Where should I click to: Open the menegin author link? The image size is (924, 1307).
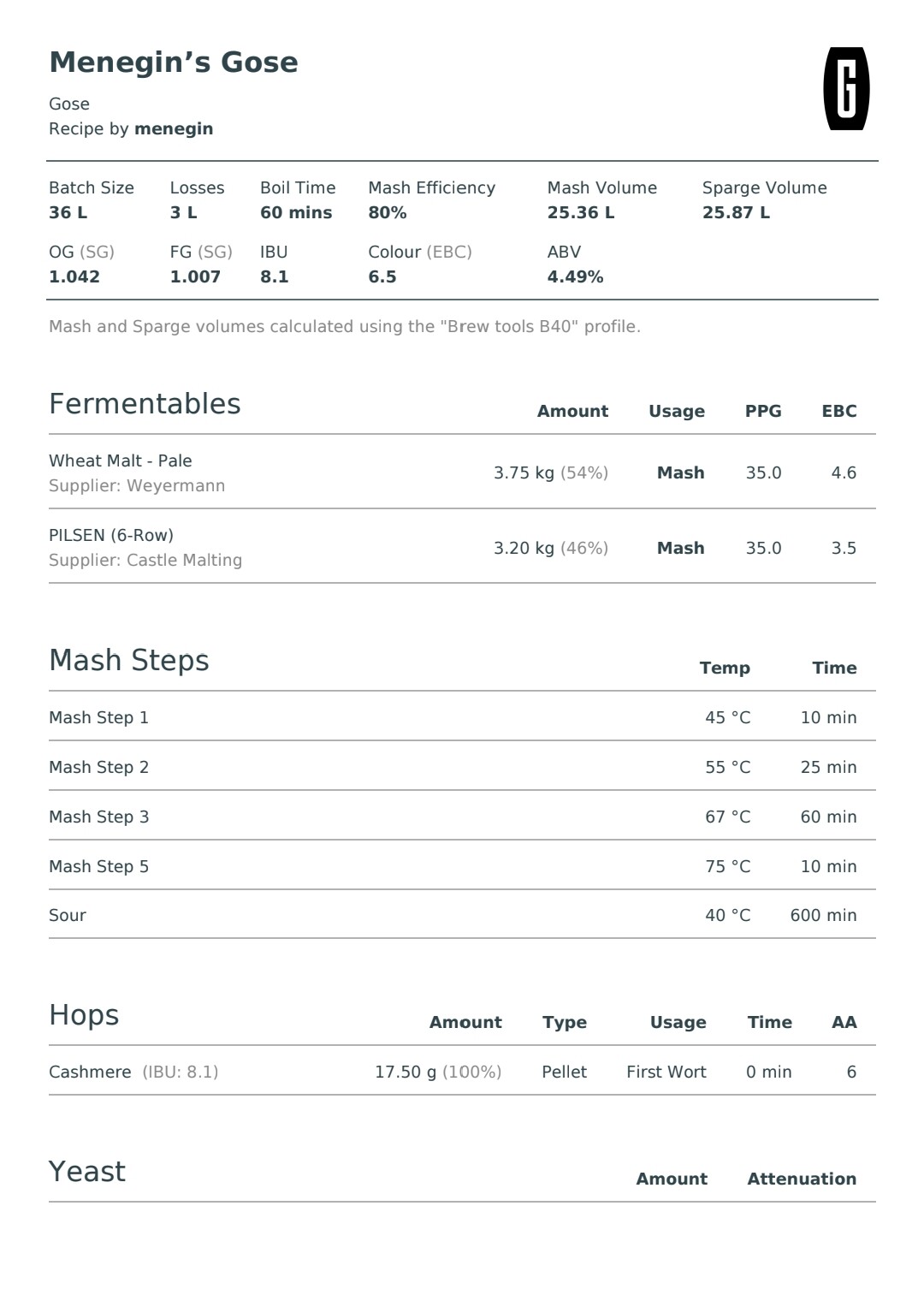[174, 129]
